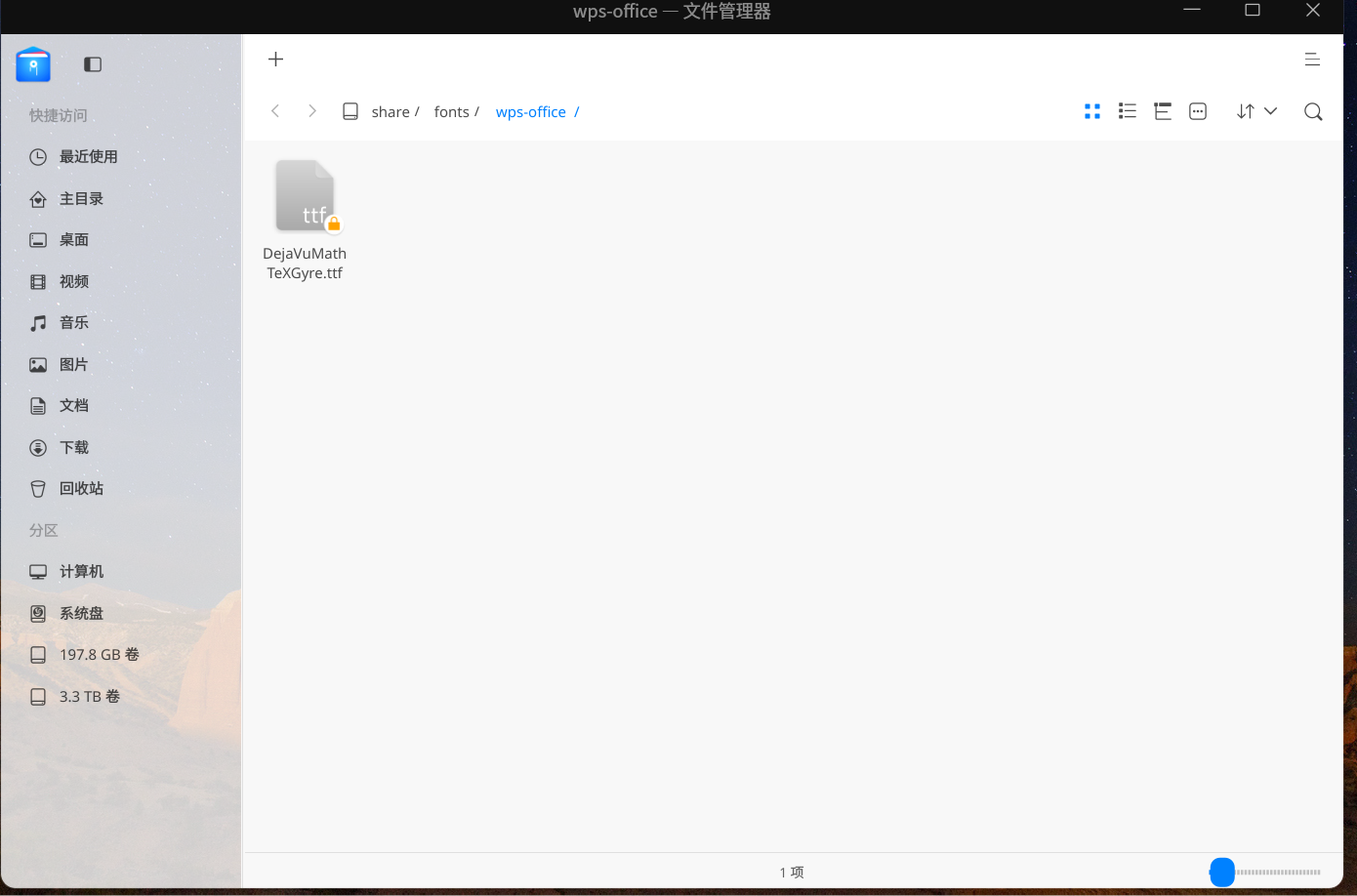Select DejaVuMathTeXGyre.ttf file
The width and height of the screenshot is (1357, 896).
pyautogui.click(x=305, y=221)
